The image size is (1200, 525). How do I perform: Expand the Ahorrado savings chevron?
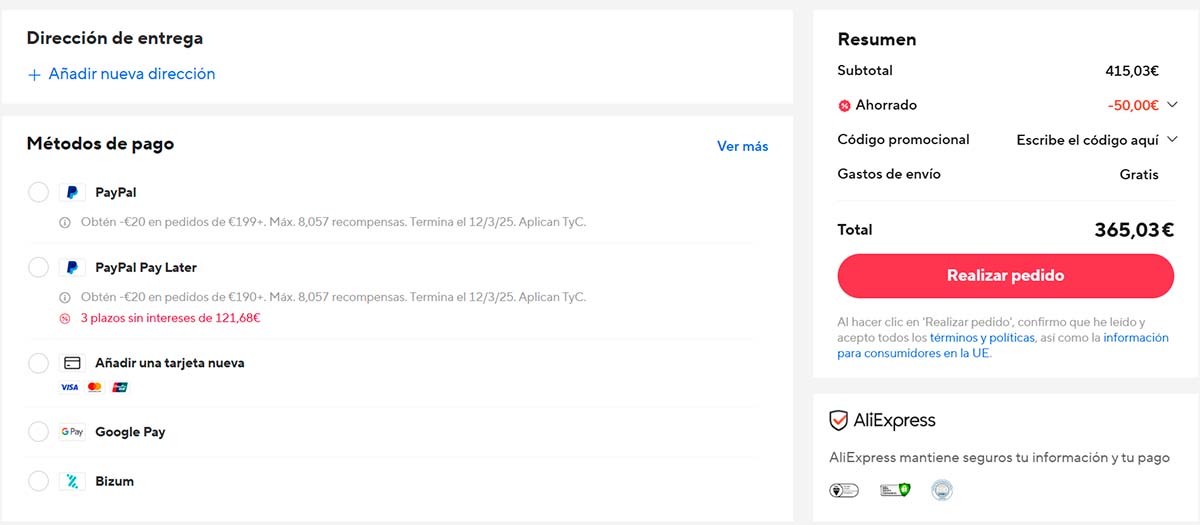[1172, 105]
